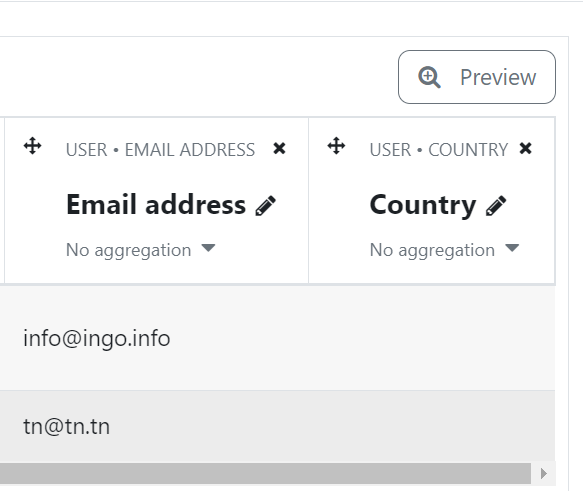Click the magnifier icon in Preview button

429,77
